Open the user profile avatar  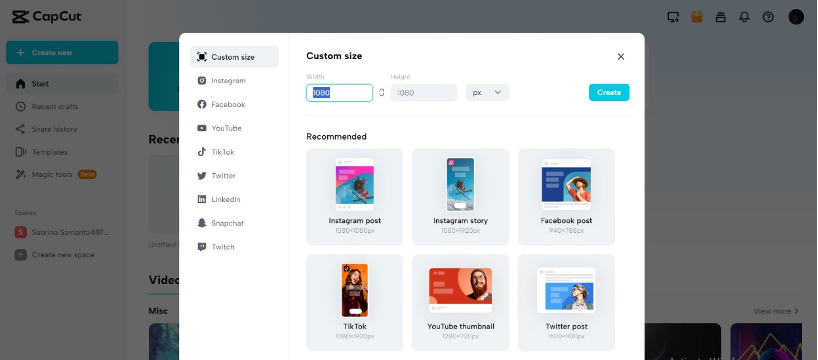pos(796,17)
